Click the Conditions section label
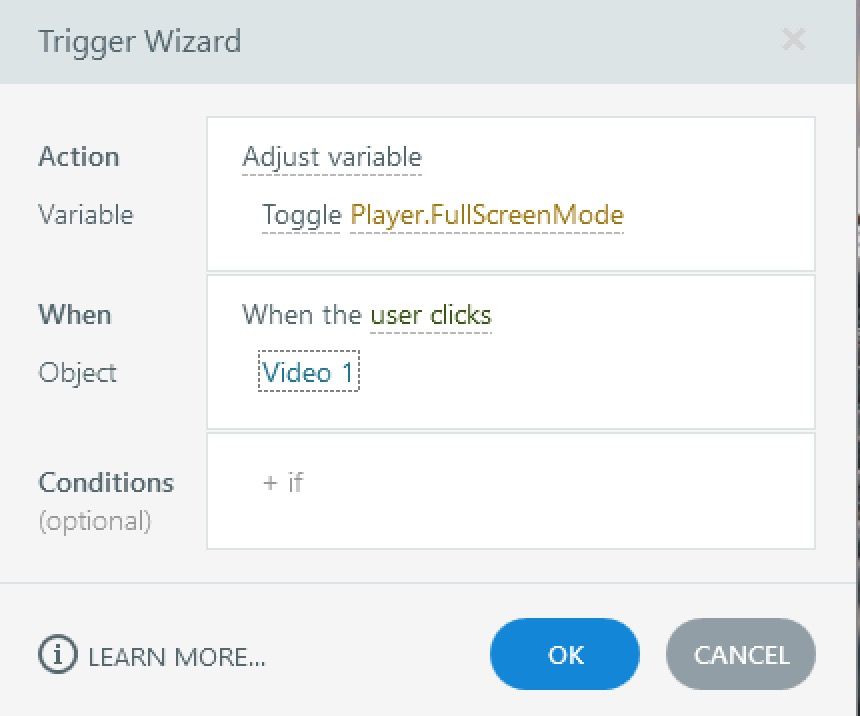 click(106, 483)
